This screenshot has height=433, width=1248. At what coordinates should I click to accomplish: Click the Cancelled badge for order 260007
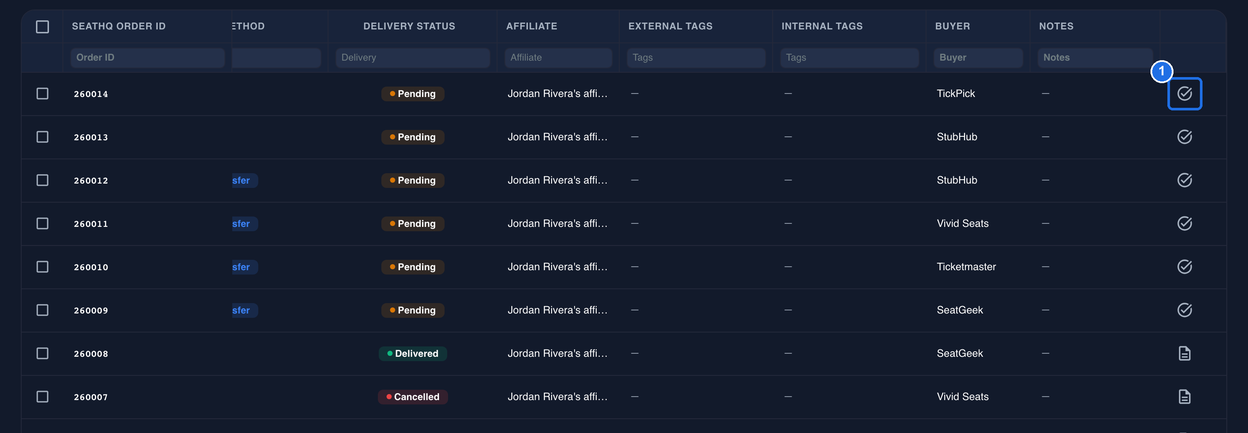coord(413,397)
